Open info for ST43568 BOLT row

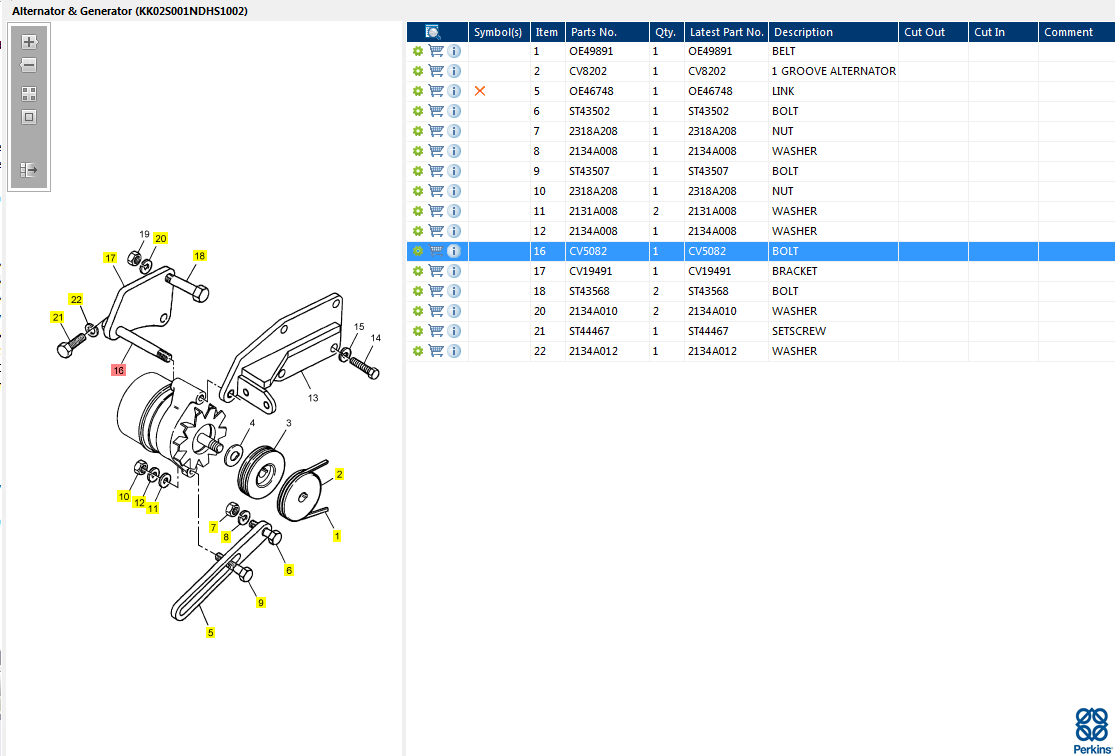454,291
